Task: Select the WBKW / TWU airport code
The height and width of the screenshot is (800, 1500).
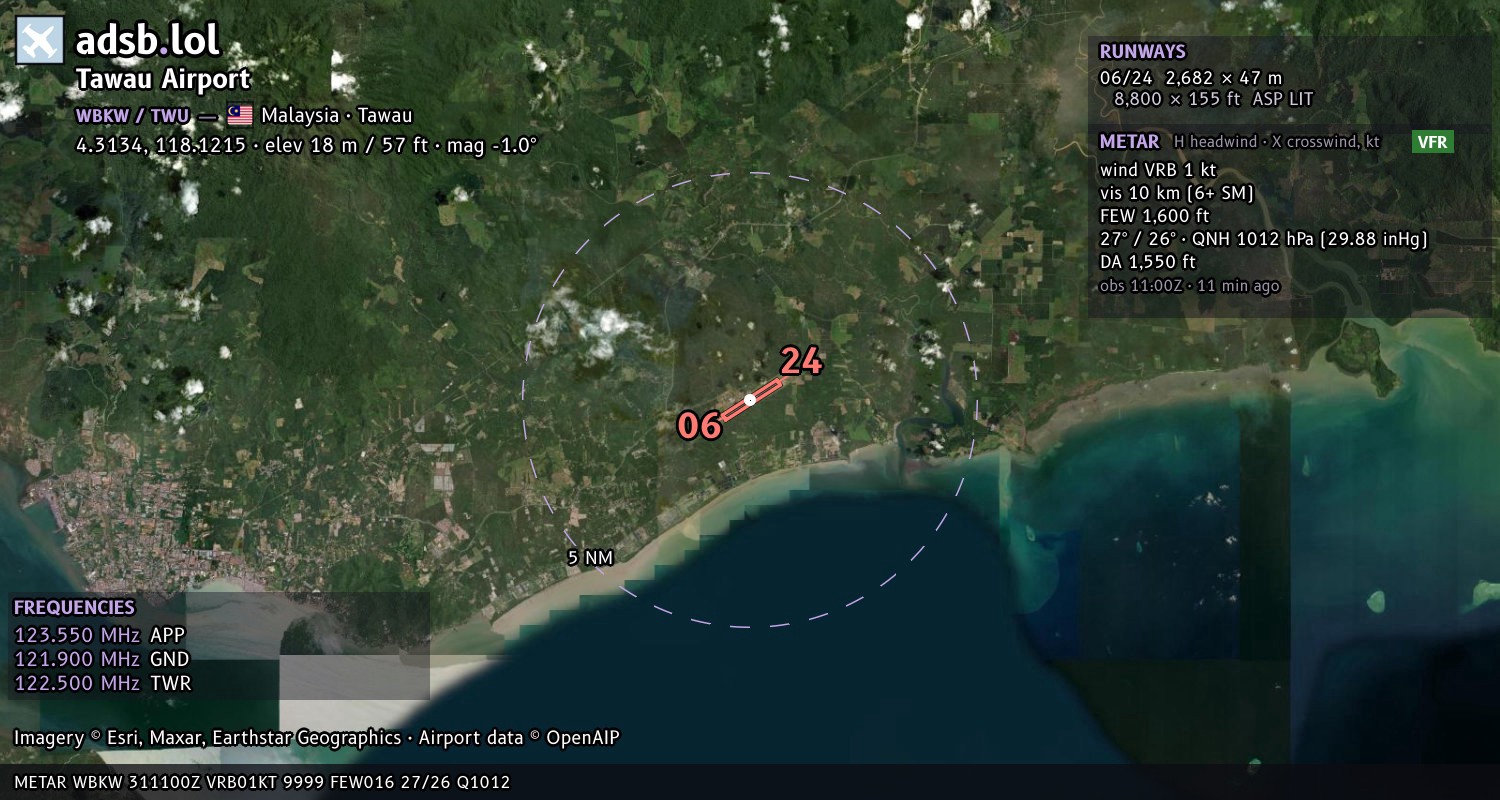Action: click(x=134, y=115)
